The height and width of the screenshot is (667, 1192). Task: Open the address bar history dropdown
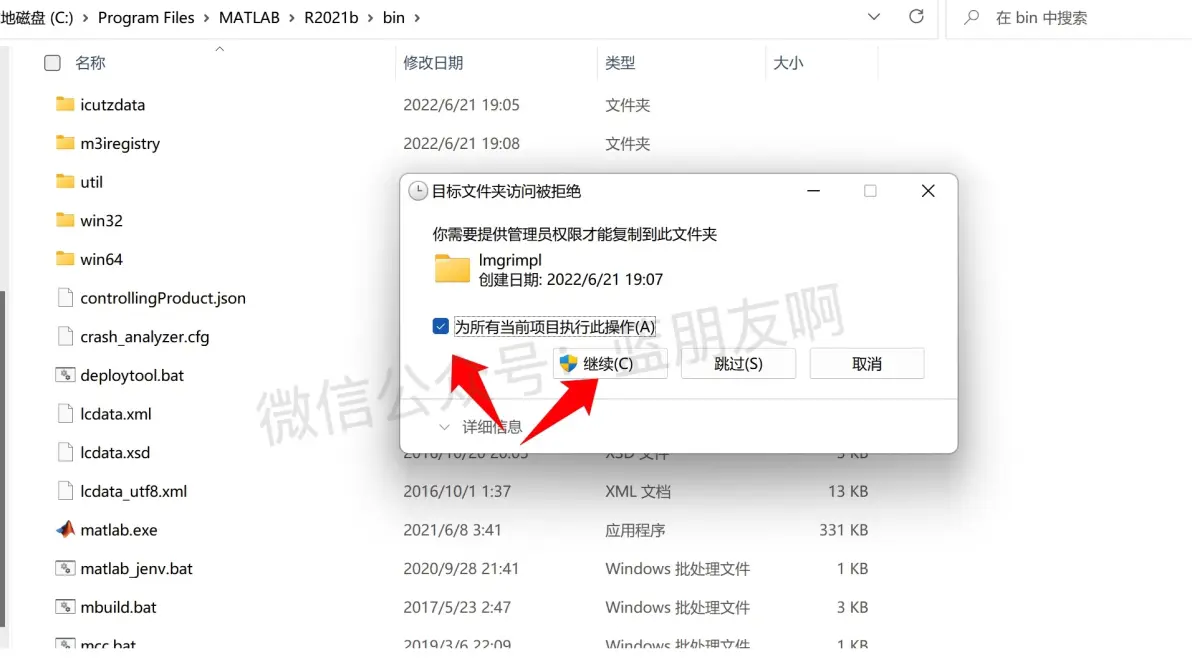click(873, 17)
